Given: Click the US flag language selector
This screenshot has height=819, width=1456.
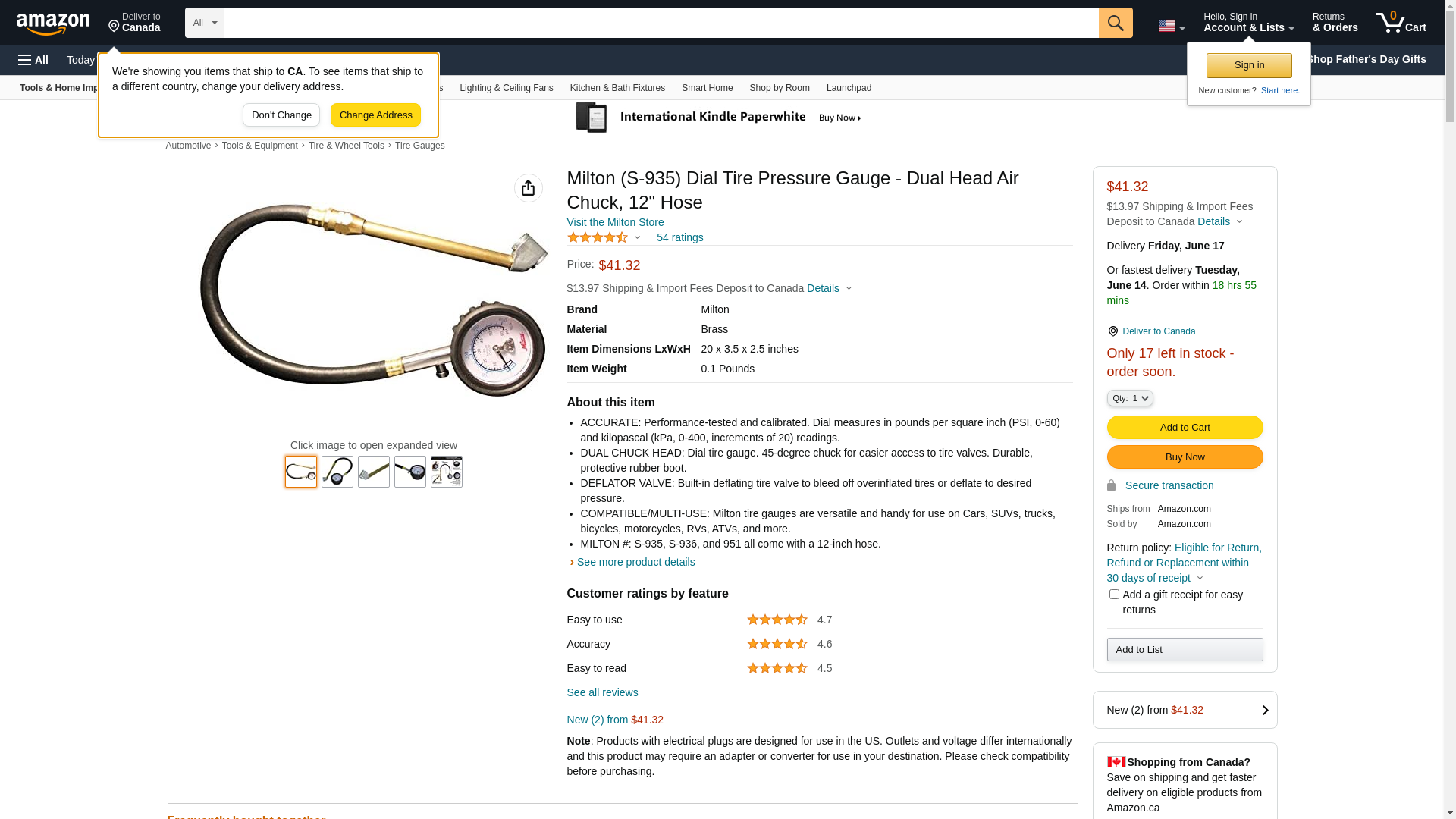Looking at the screenshot, I should pos(1170,26).
